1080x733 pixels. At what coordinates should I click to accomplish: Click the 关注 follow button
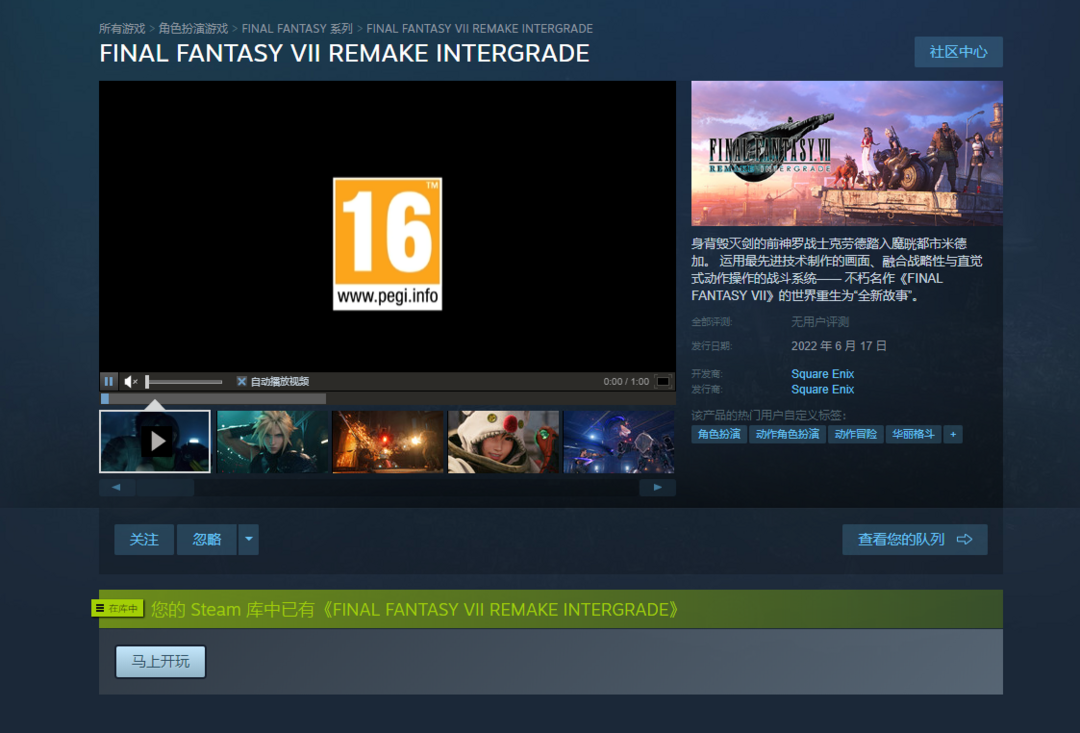pos(144,539)
